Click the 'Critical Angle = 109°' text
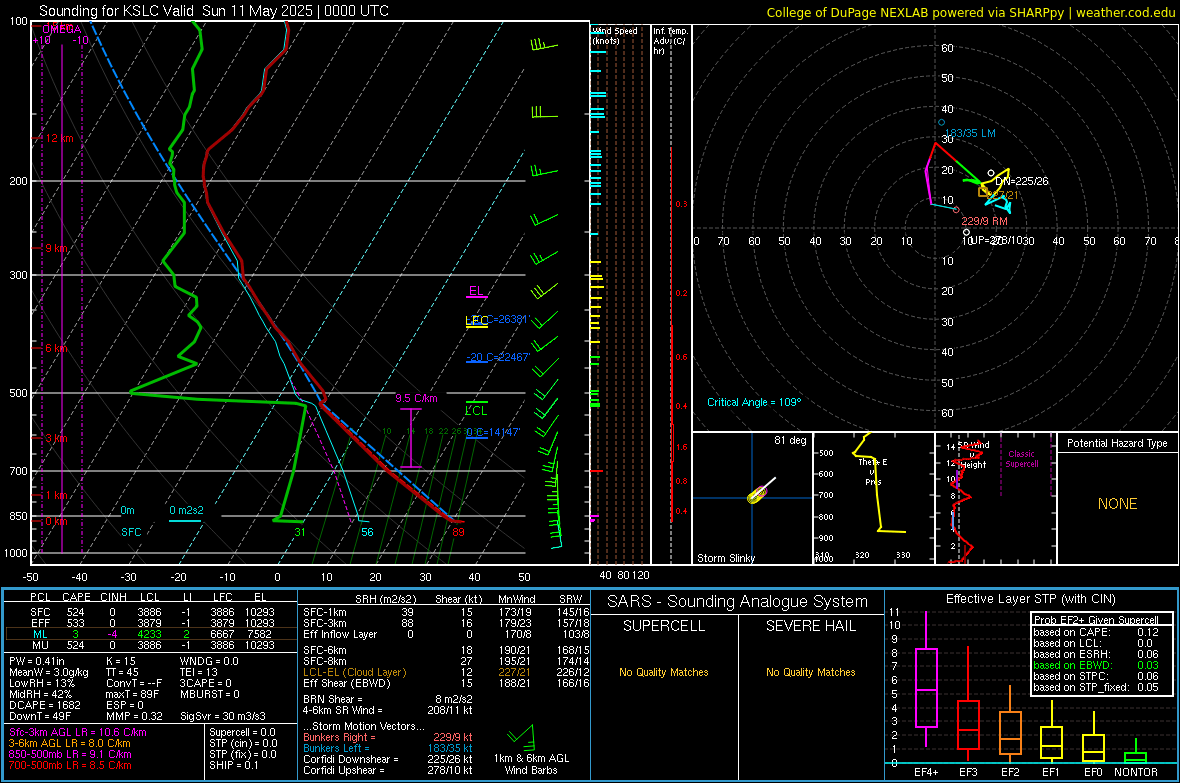The height and width of the screenshot is (783, 1180). click(x=754, y=402)
